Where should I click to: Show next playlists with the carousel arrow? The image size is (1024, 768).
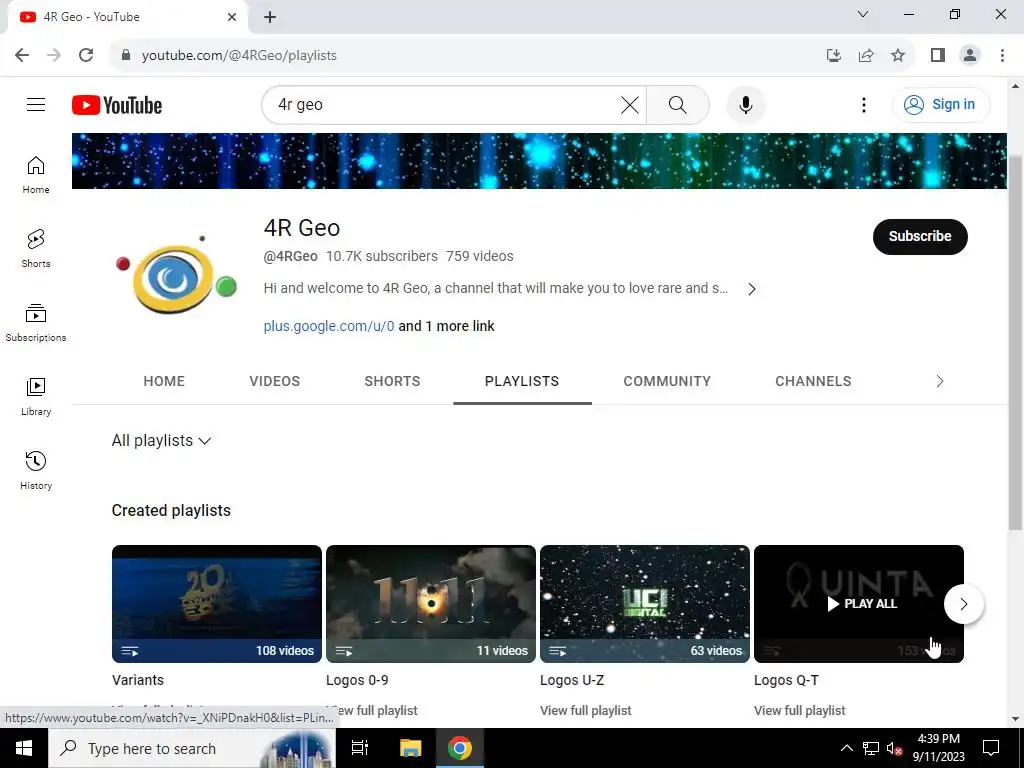click(963, 604)
